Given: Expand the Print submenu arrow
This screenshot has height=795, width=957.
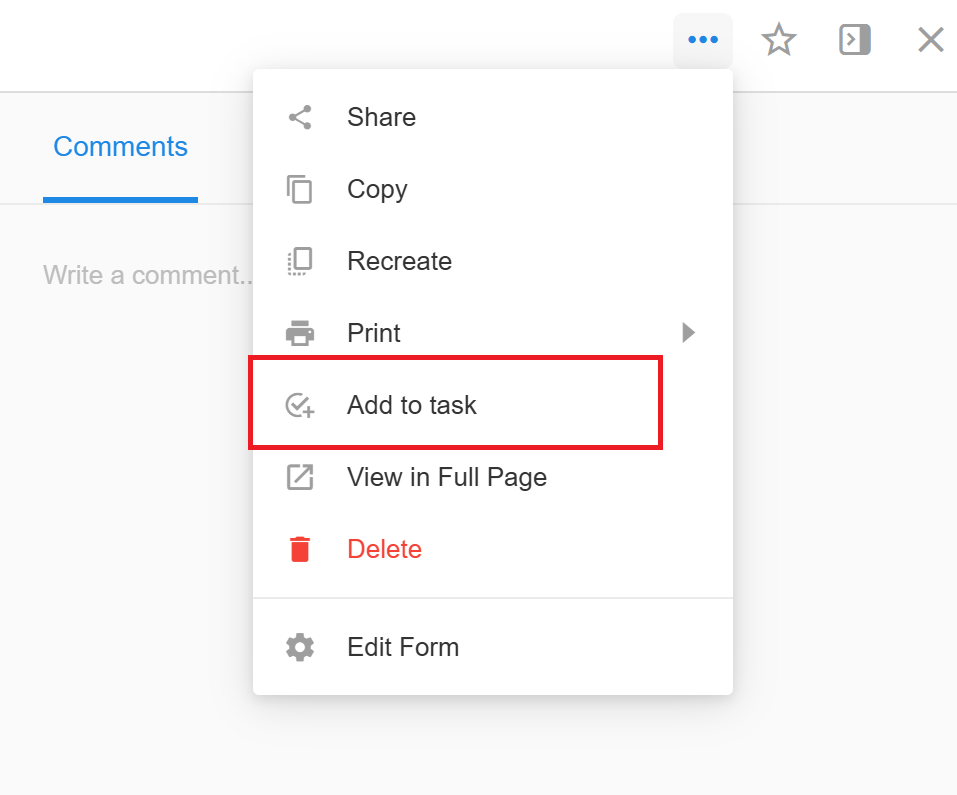Looking at the screenshot, I should 688,333.
